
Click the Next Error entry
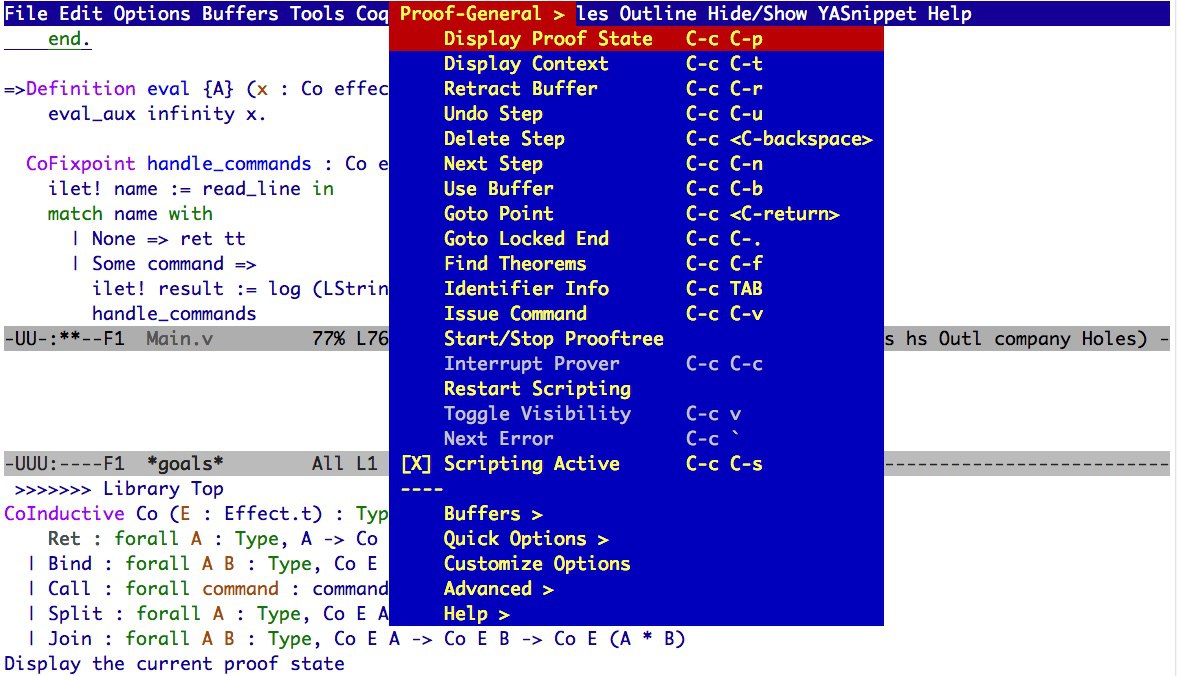click(637, 439)
